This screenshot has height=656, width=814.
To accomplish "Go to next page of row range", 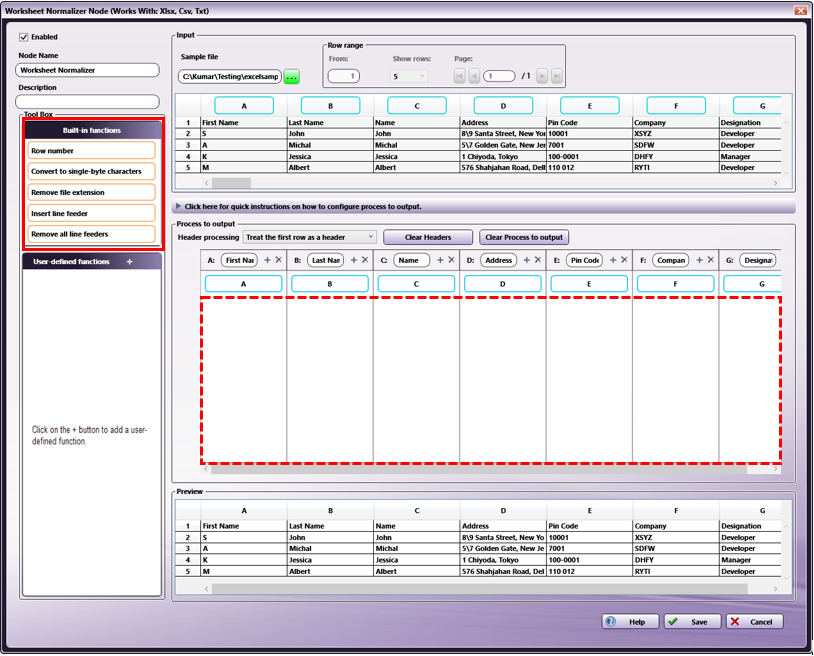I will (542, 76).
